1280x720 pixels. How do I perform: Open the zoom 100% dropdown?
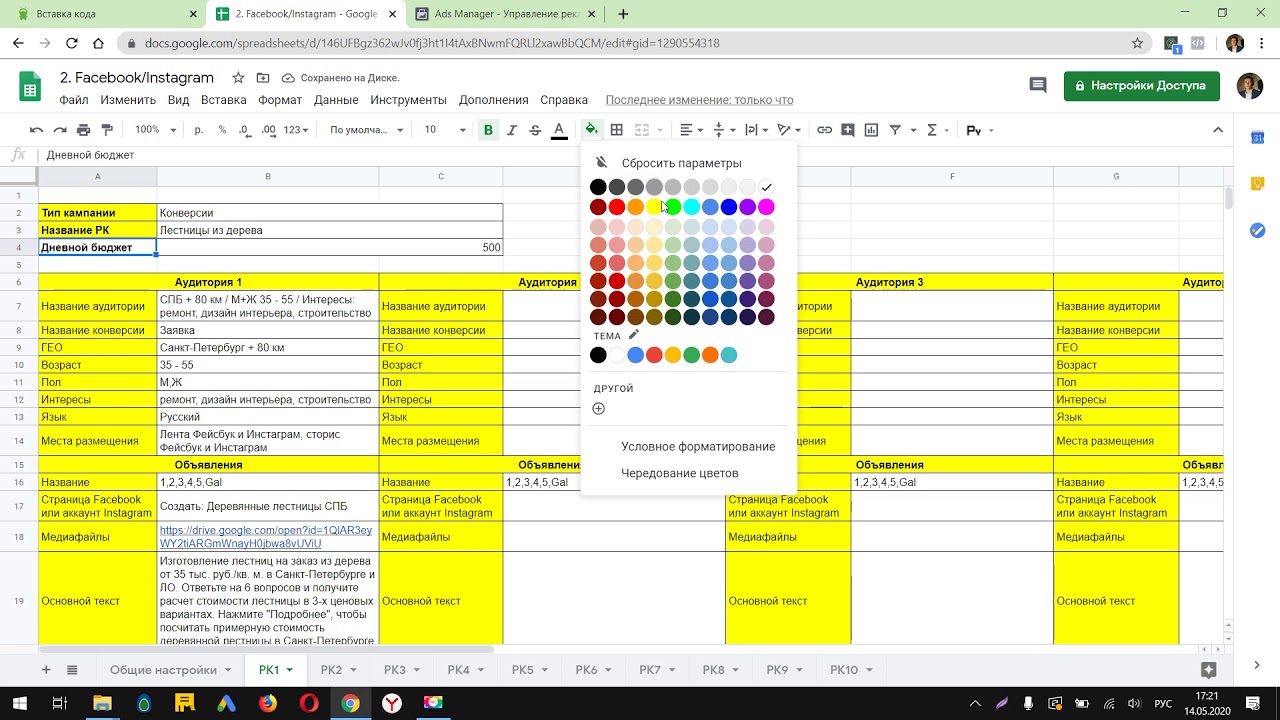(x=155, y=130)
